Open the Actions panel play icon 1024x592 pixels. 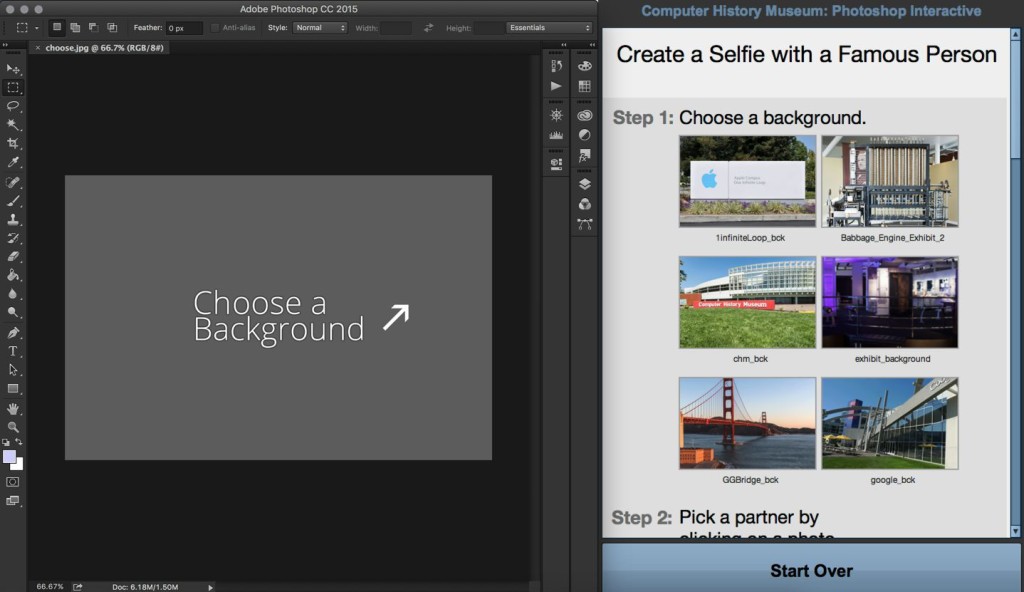556,86
